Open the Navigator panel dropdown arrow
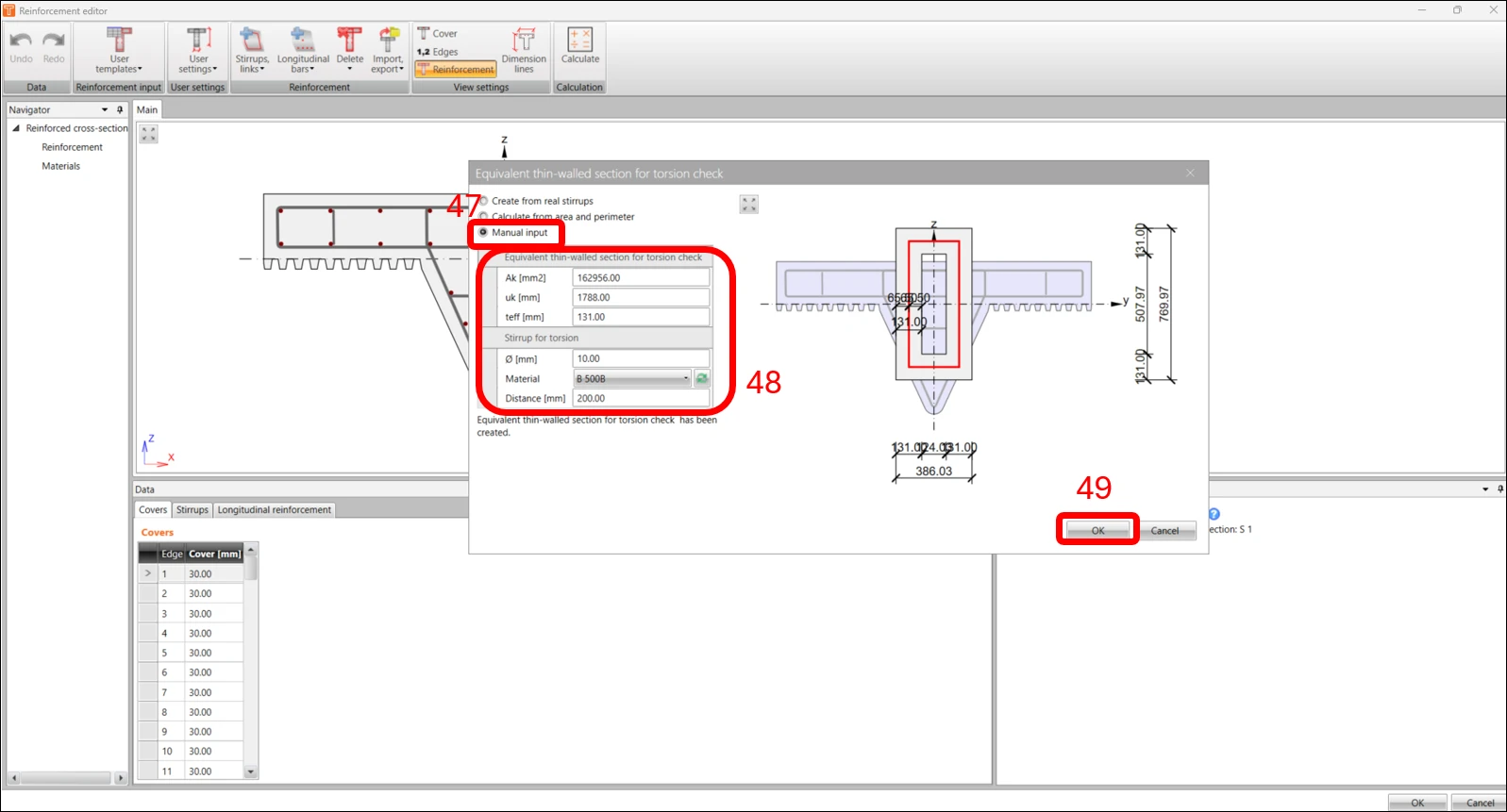The width and height of the screenshot is (1507, 812). click(105, 110)
